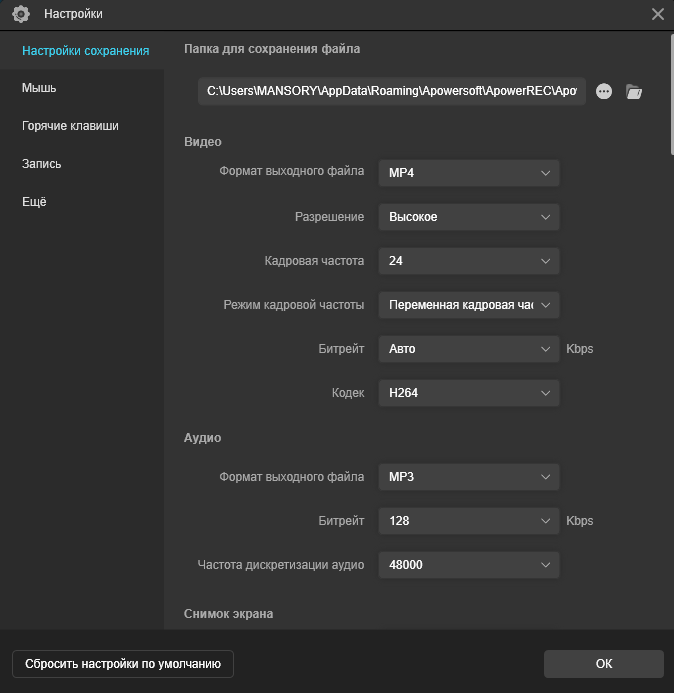674x693 pixels.
Task: Close the settings window
Action: [x=658, y=14]
